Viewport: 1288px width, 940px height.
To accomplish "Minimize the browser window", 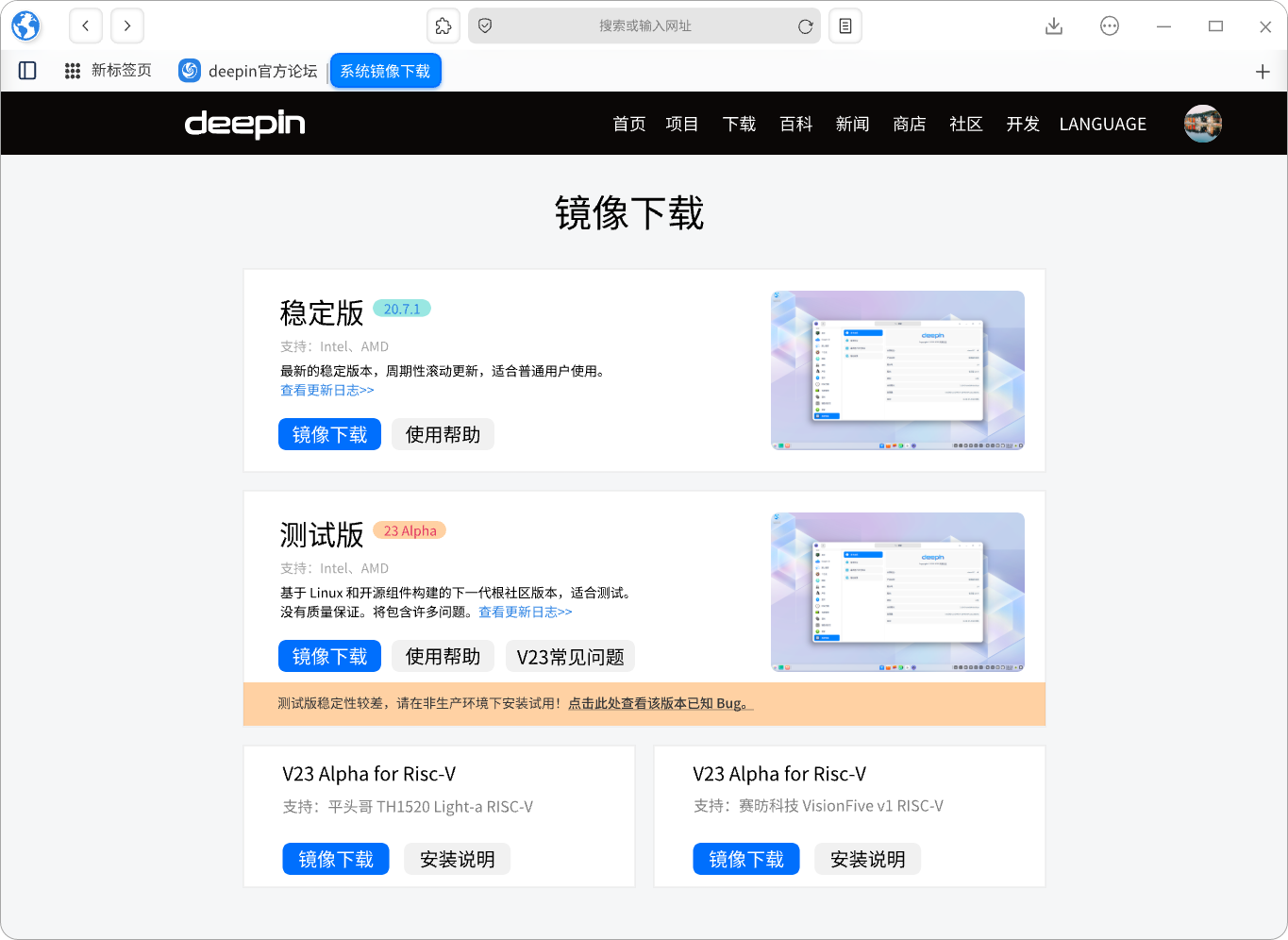I will (x=1163, y=26).
